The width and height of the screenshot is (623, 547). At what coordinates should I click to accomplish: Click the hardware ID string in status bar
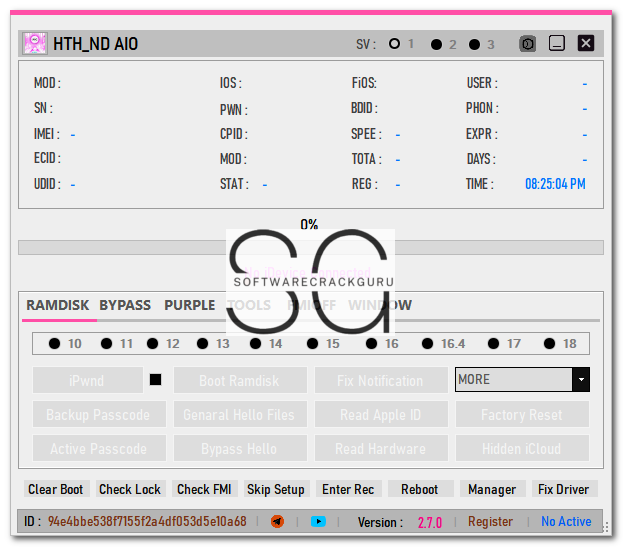coord(147,522)
